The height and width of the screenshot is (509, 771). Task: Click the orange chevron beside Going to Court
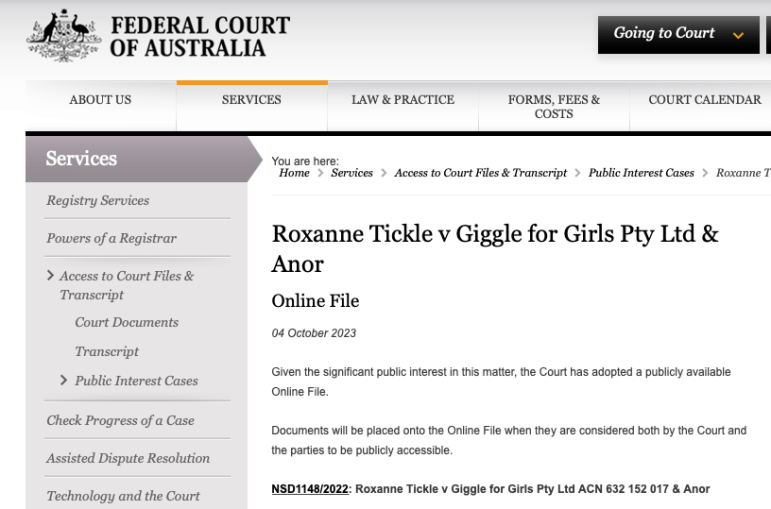coord(739,35)
